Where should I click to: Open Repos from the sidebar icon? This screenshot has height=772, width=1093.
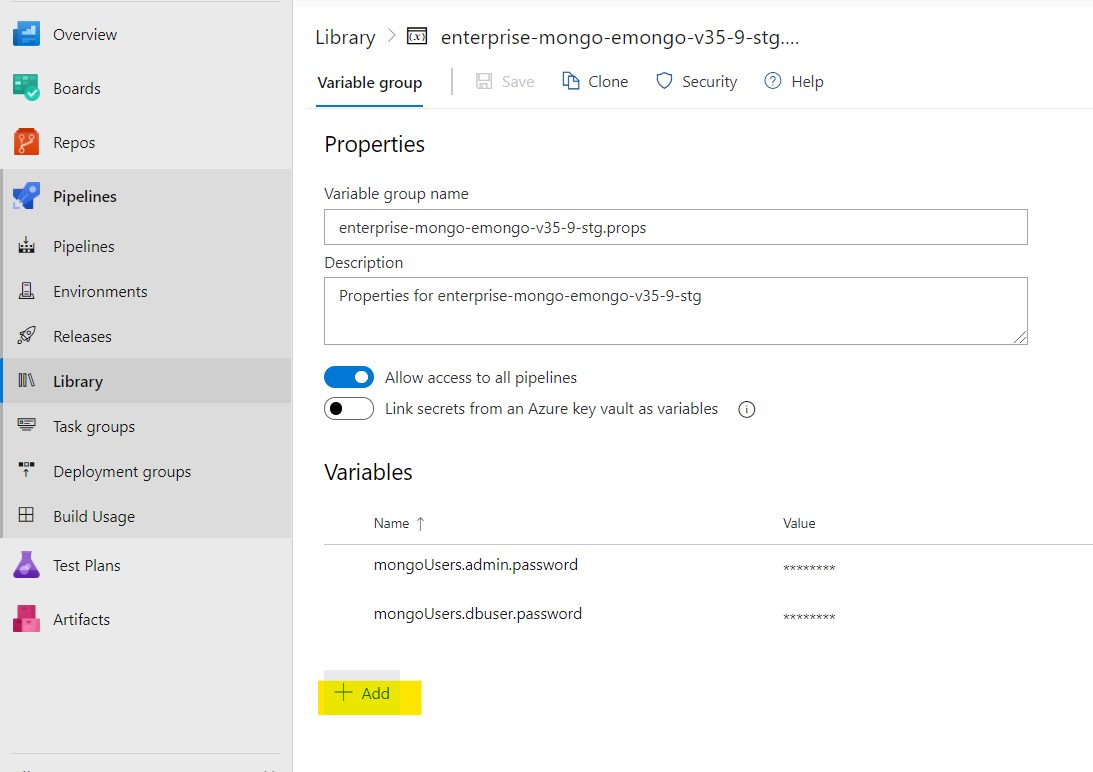click(26, 142)
